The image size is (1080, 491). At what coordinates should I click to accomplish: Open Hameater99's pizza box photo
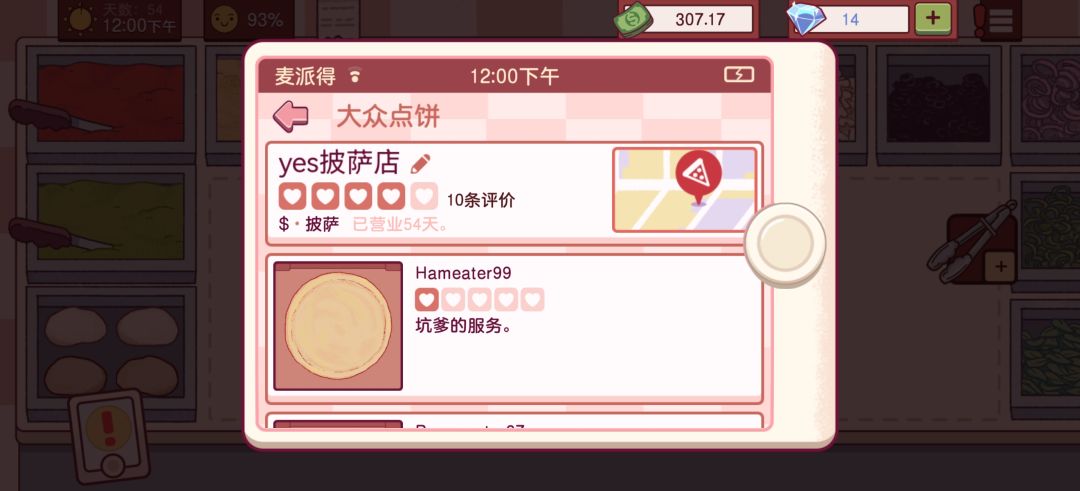tap(338, 326)
